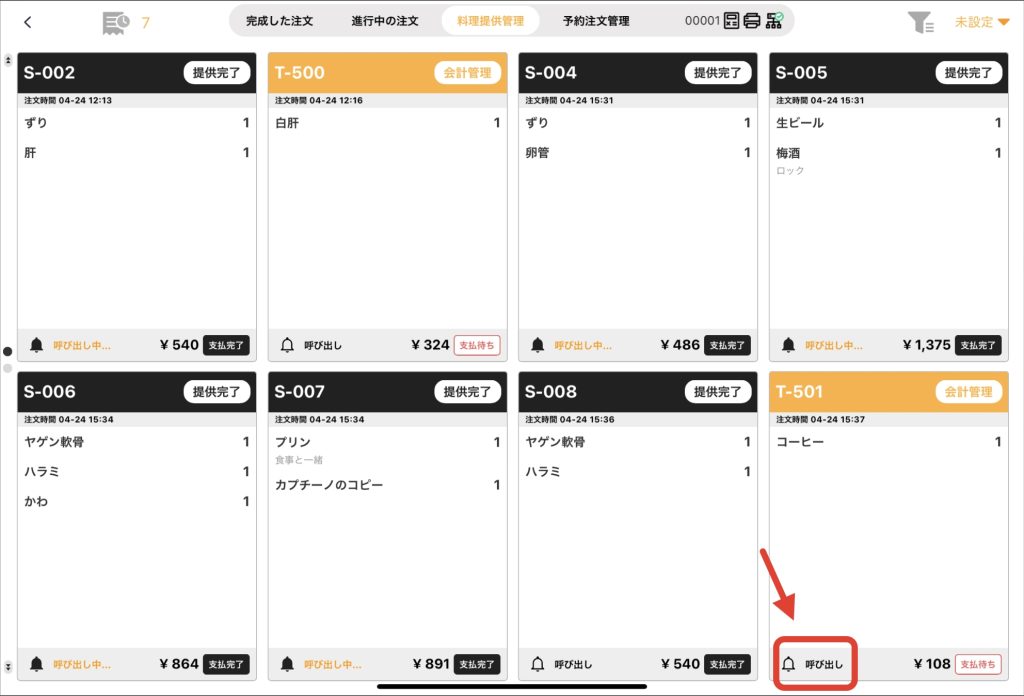The image size is (1024, 696).
Task: Go back using the left chevron arrow
Action: coord(27,22)
